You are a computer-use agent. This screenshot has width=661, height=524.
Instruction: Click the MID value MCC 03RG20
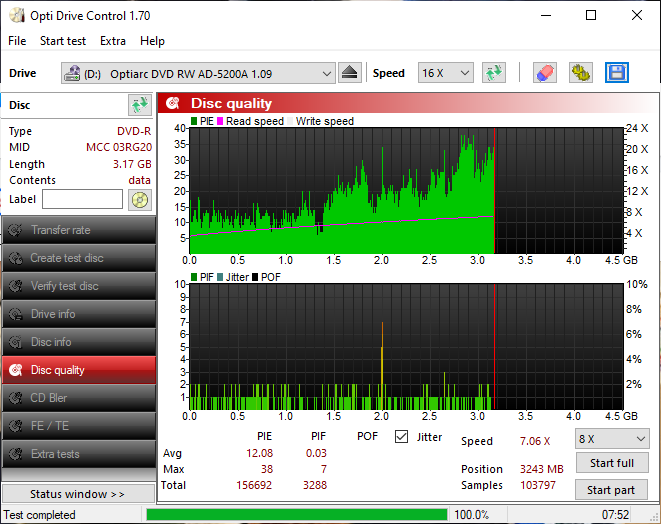(119, 147)
